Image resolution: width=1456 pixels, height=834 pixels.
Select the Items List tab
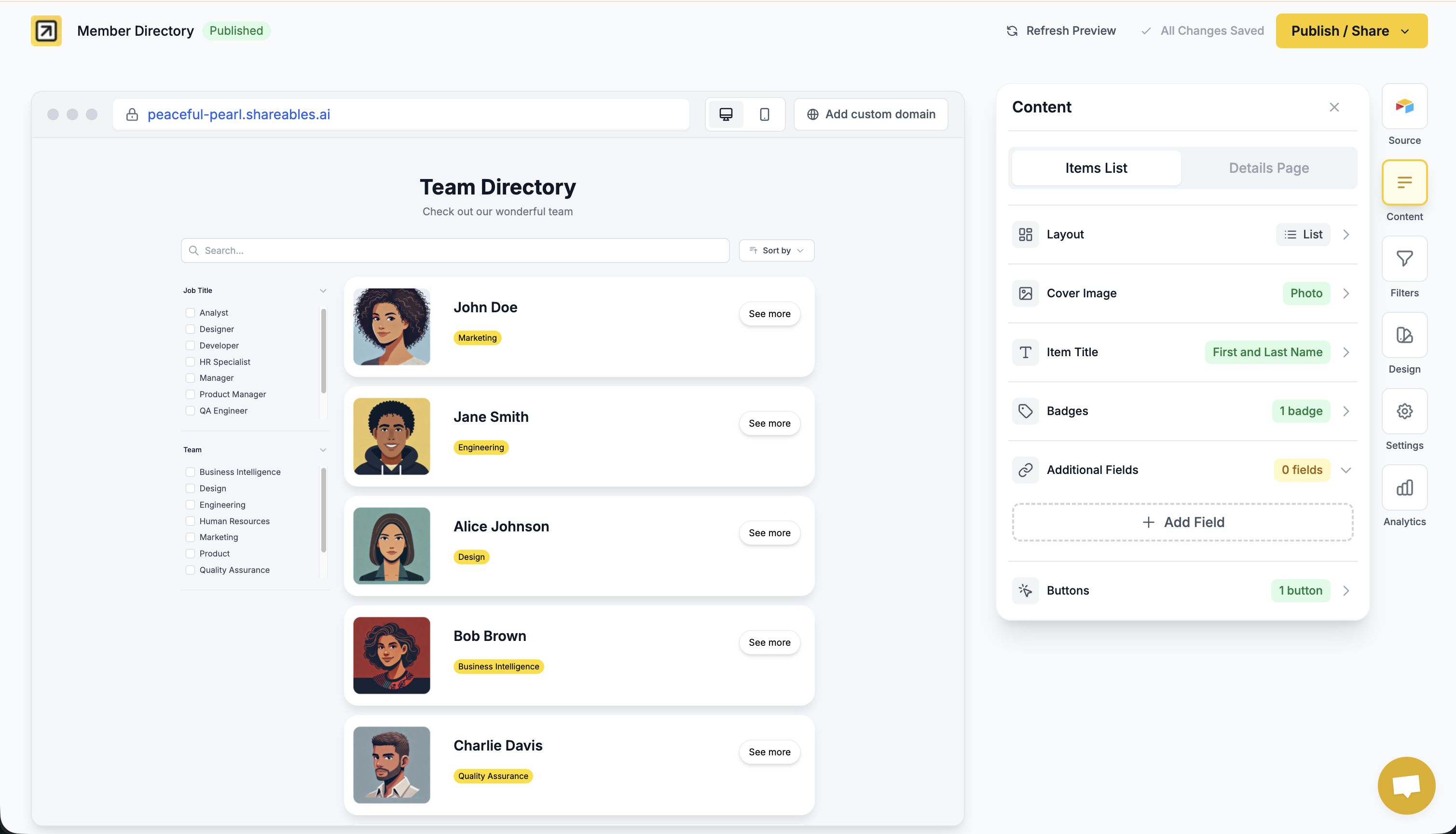tap(1095, 167)
